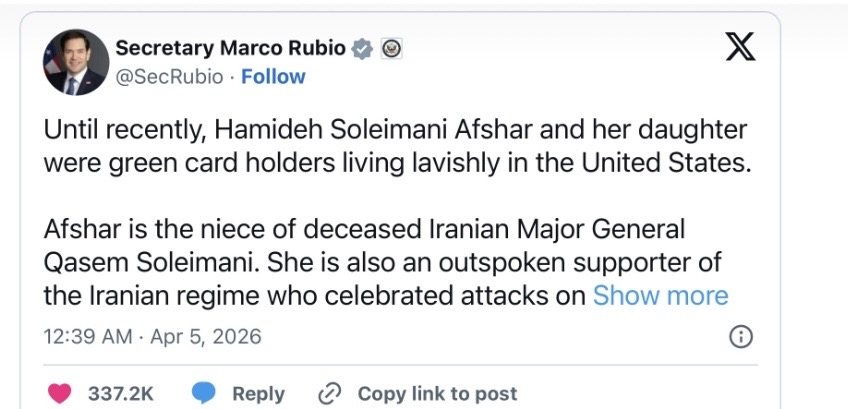Screen dimensions: 848x409
Task: Click the 337.2K likes count
Action: [x=121, y=393]
